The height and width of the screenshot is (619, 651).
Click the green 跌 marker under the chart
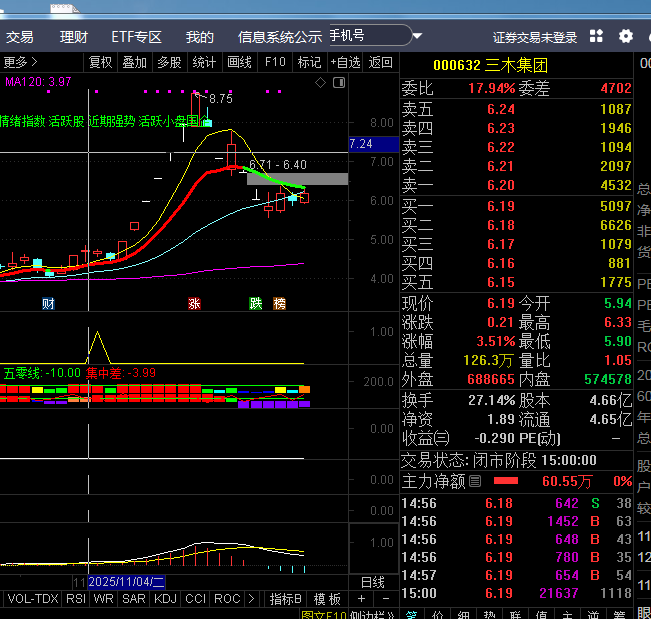[256, 303]
